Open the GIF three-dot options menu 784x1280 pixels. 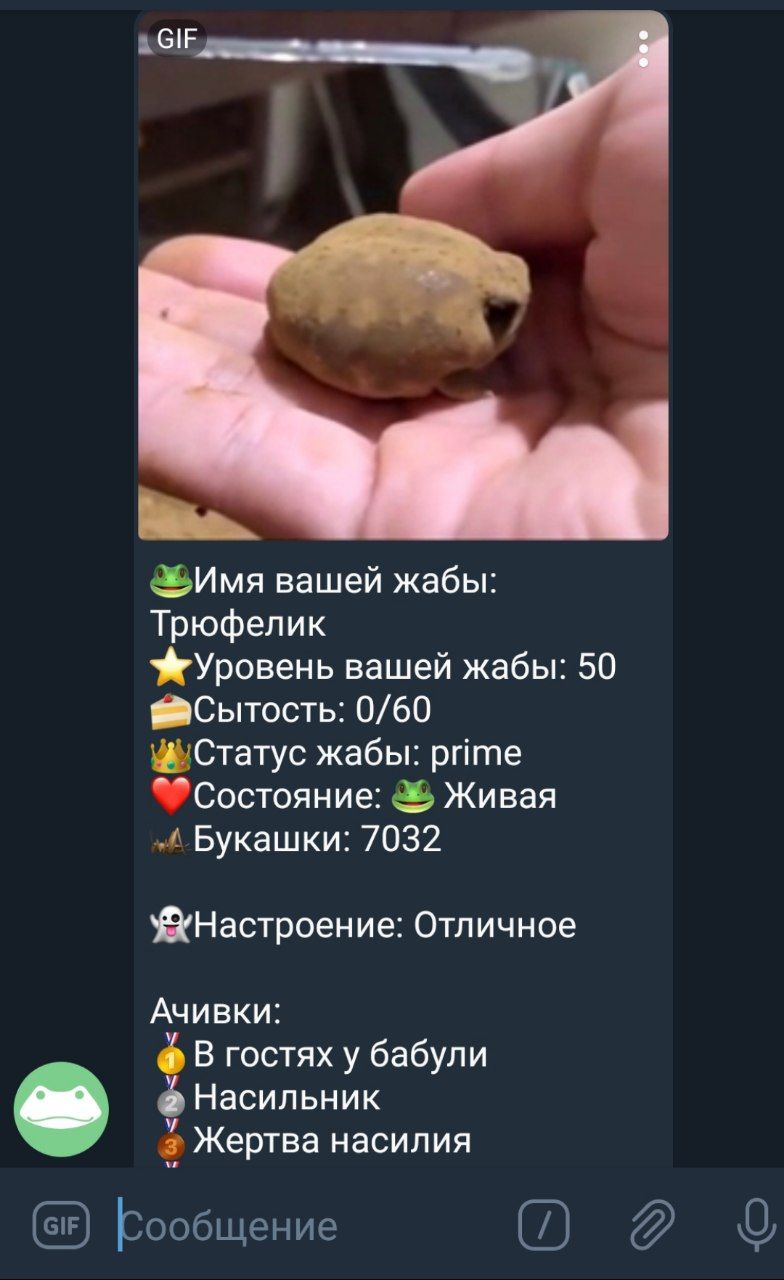coord(643,49)
